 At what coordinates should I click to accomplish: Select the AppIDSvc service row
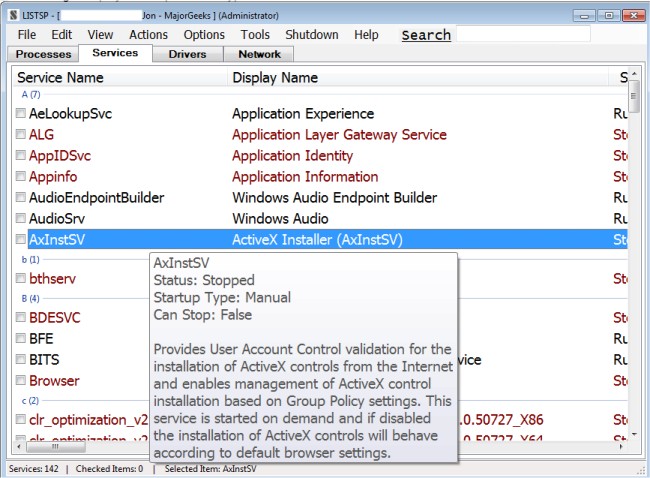tap(60, 156)
